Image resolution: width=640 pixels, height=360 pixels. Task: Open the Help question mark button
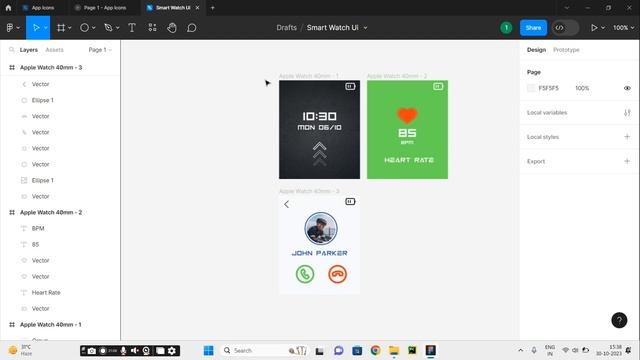(x=619, y=320)
